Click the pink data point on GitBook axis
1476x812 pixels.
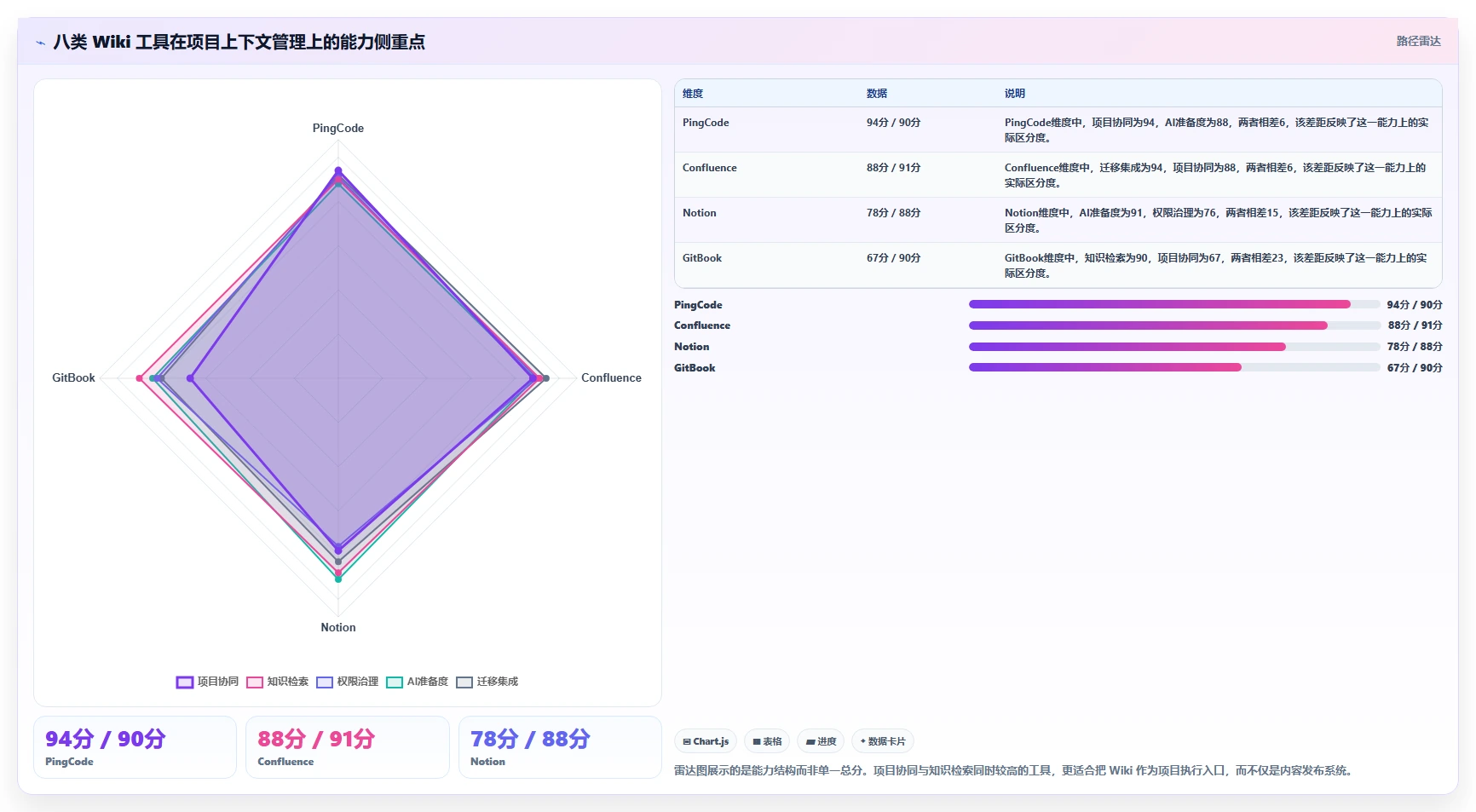140,378
